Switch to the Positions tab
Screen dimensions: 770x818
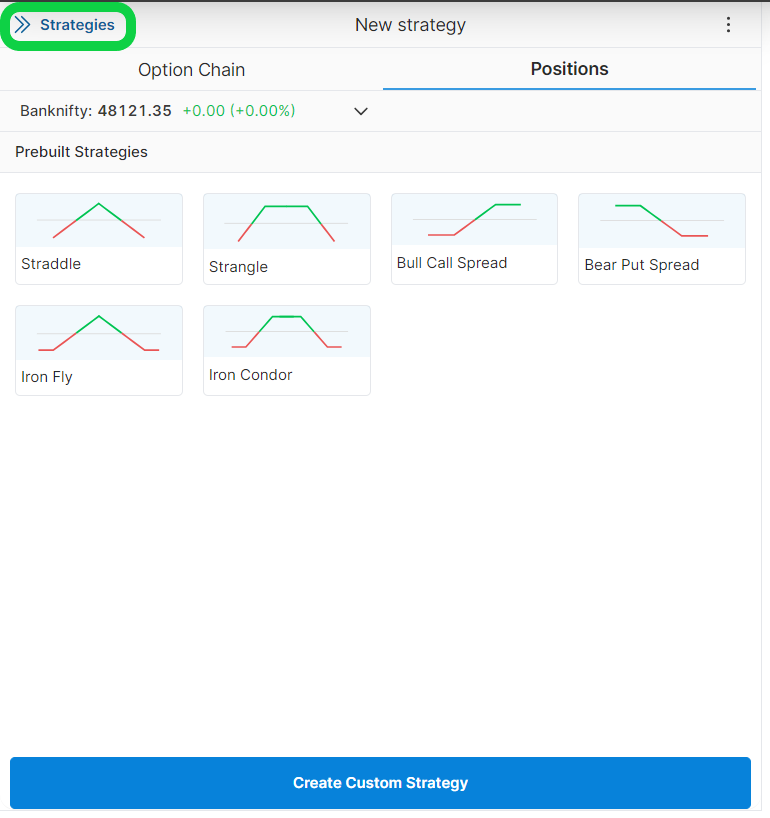pos(569,69)
